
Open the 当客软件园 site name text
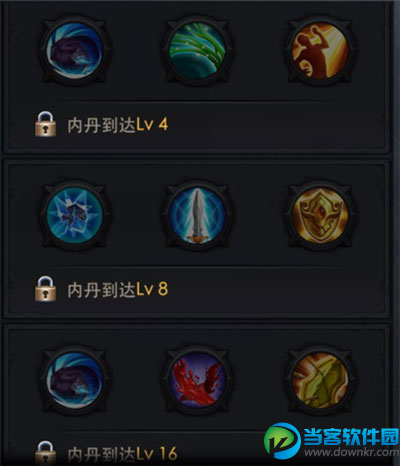(x=351, y=436)
